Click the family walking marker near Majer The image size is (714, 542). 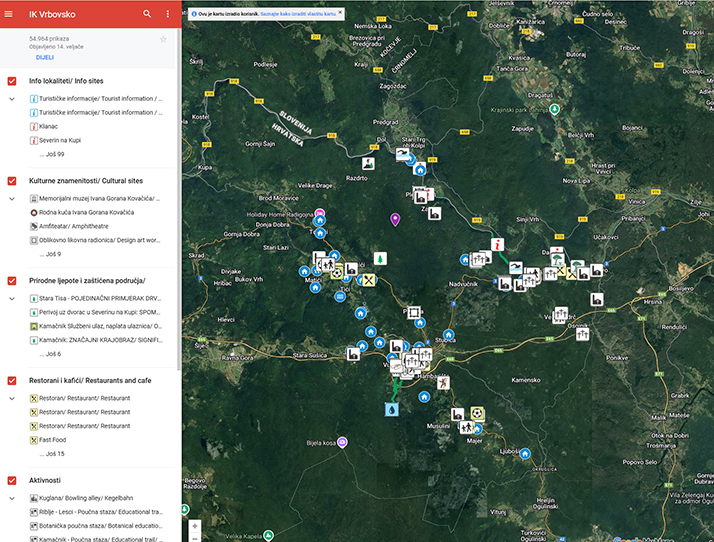[466, 427]
